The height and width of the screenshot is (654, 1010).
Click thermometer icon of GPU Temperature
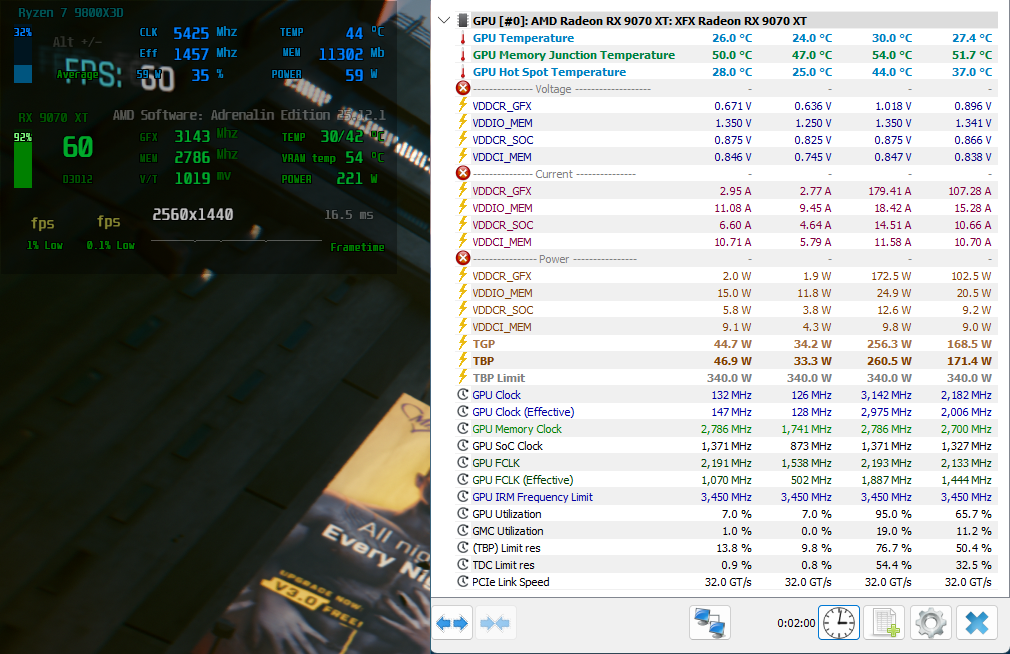tap(462, 38)
